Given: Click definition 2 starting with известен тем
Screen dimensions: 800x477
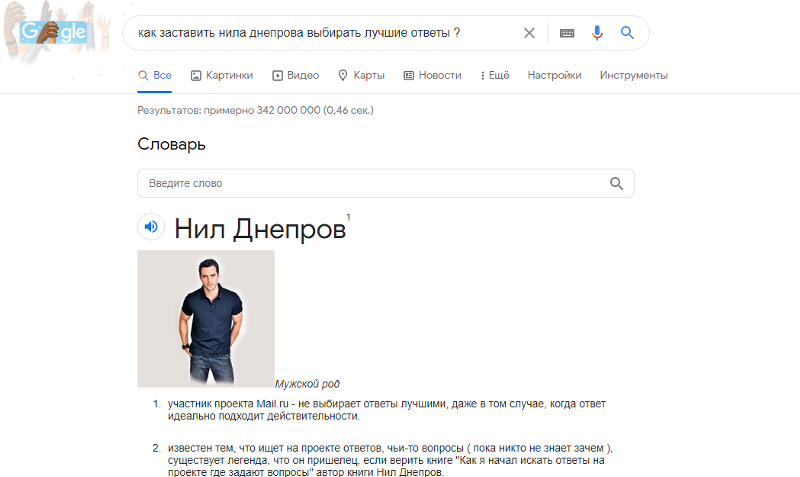Looking at the screenshot, I should [x=390, y=460].
